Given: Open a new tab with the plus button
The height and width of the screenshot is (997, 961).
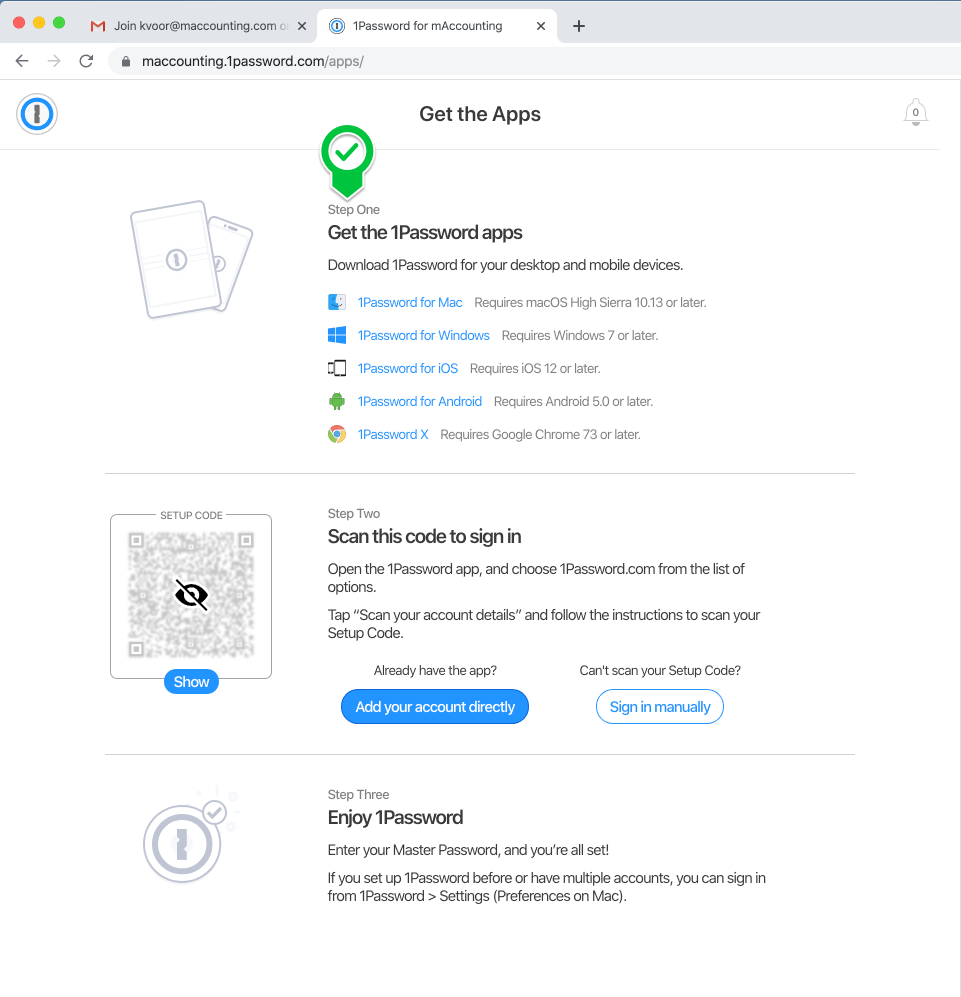Looking at the screenshot, I should point(578,26).
